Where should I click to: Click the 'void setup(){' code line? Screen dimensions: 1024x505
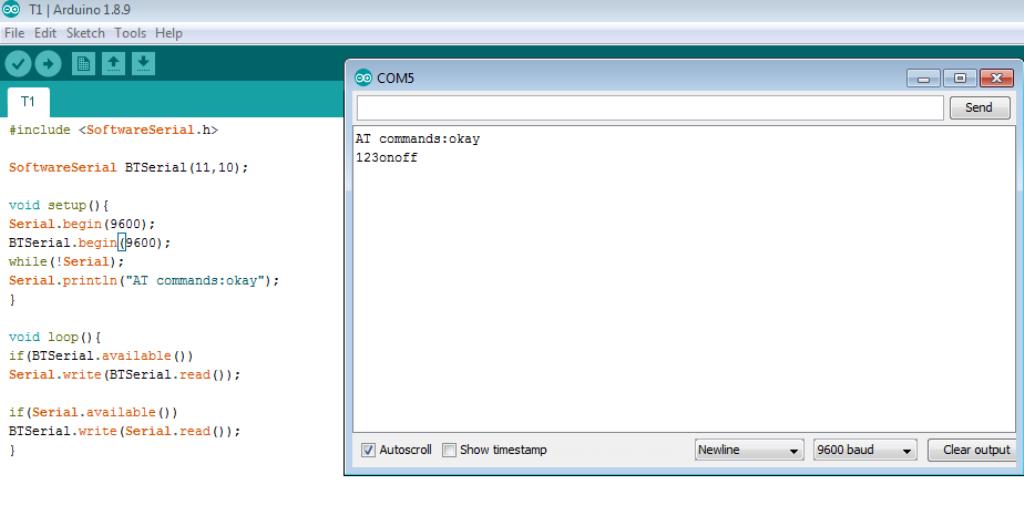point(58,205)
